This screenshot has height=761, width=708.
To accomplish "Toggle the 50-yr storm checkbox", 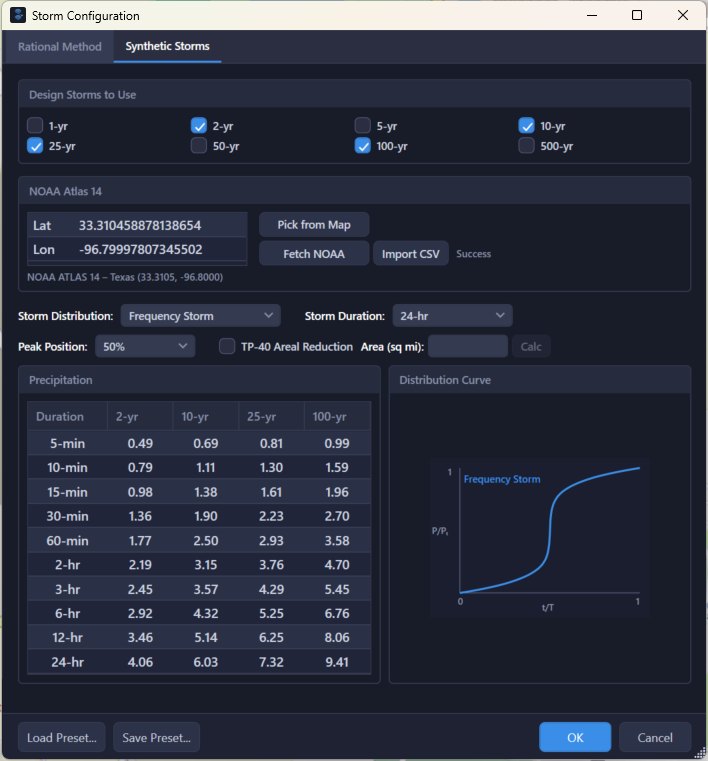I will point(199,146).
